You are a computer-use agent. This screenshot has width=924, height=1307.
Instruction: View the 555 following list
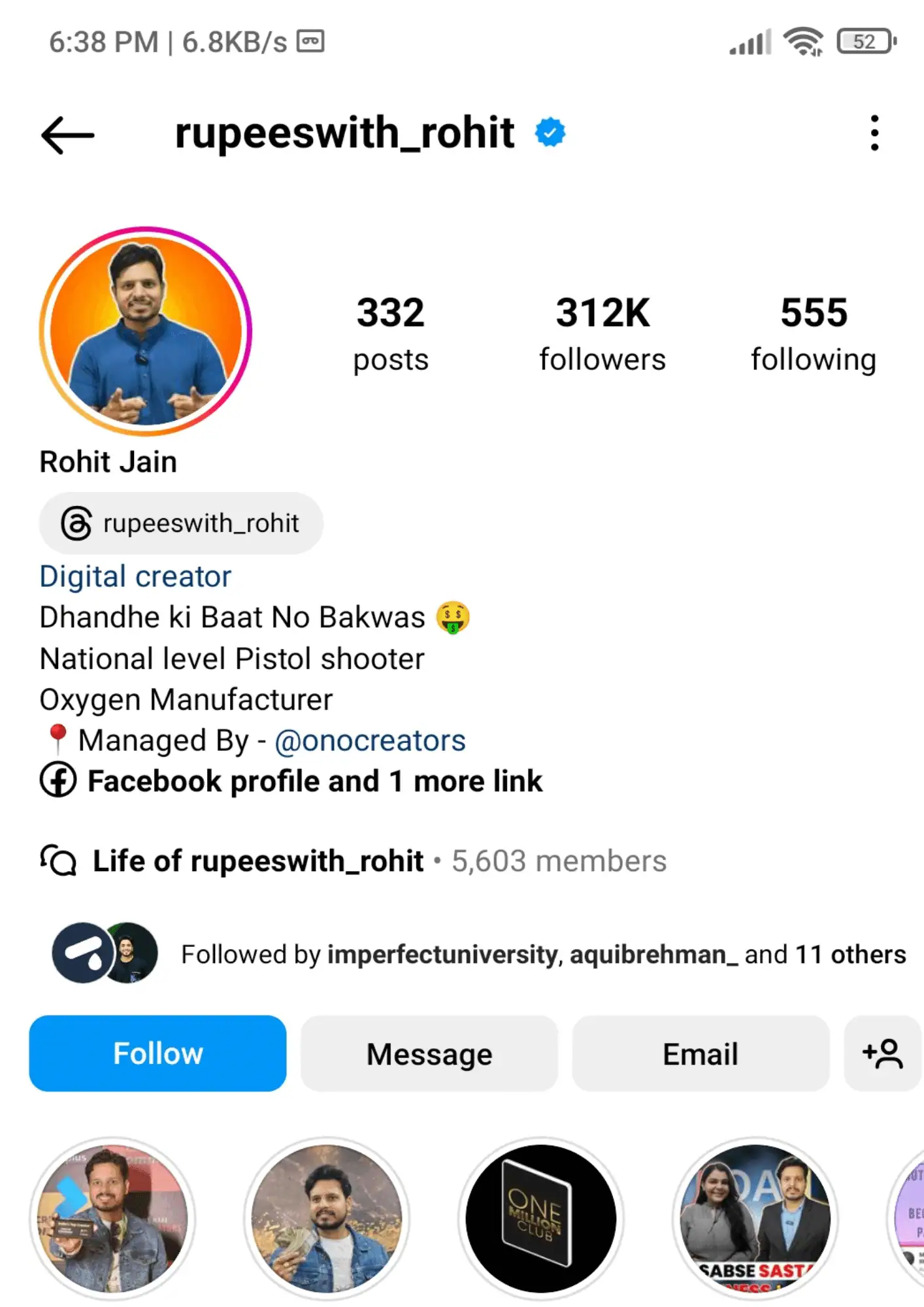click(x=814, y=333)
